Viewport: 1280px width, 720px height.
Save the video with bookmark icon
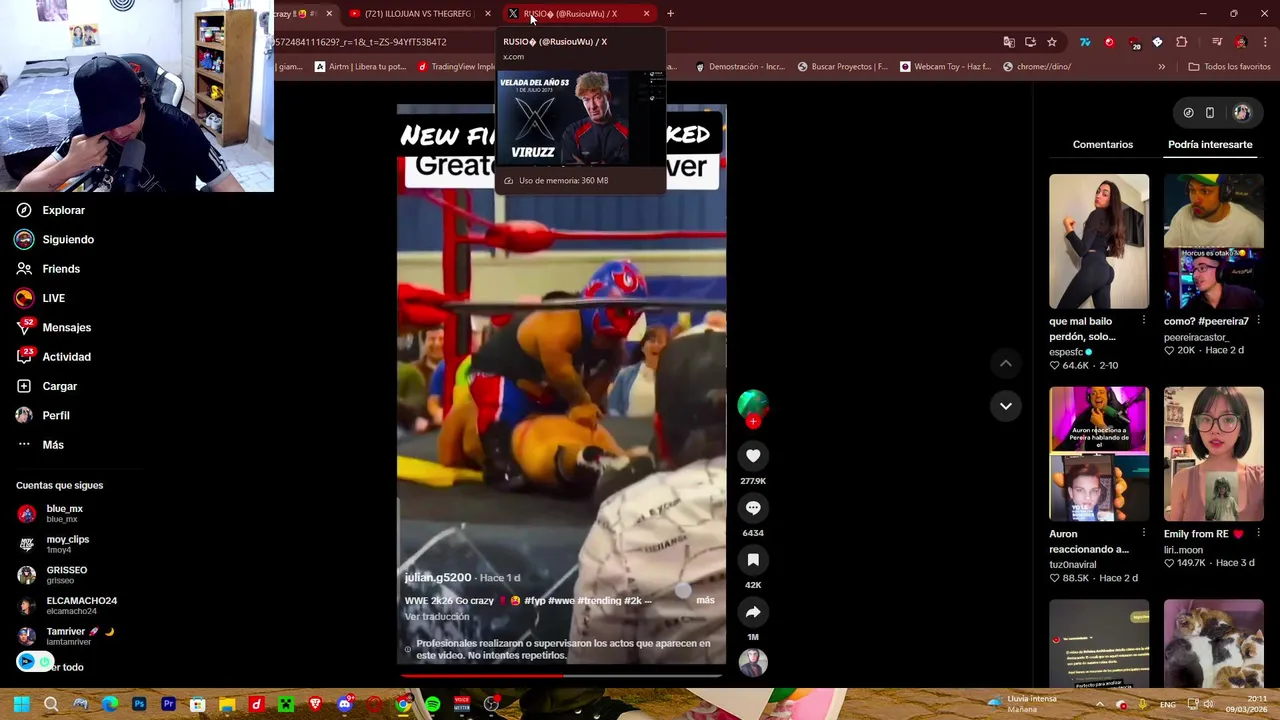click(753, 560)
